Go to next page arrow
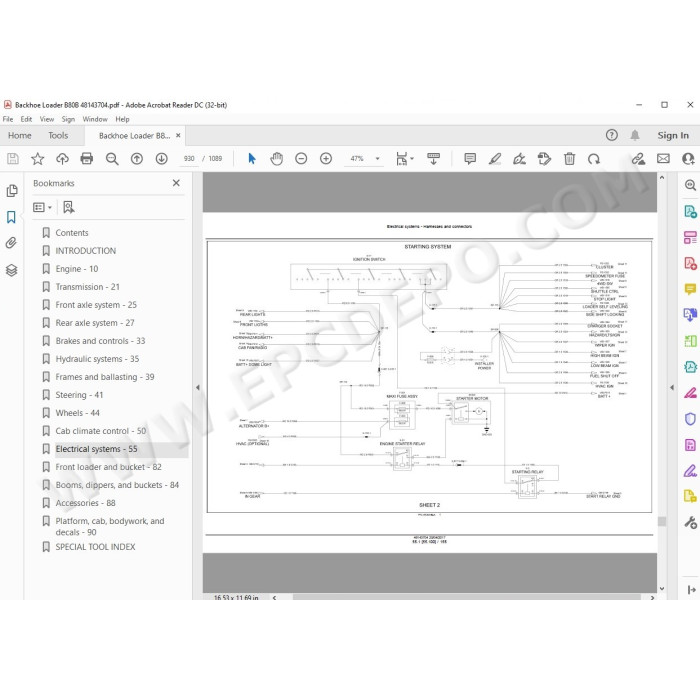This screenshot has width=700, height=700. (x=162, y=158)
